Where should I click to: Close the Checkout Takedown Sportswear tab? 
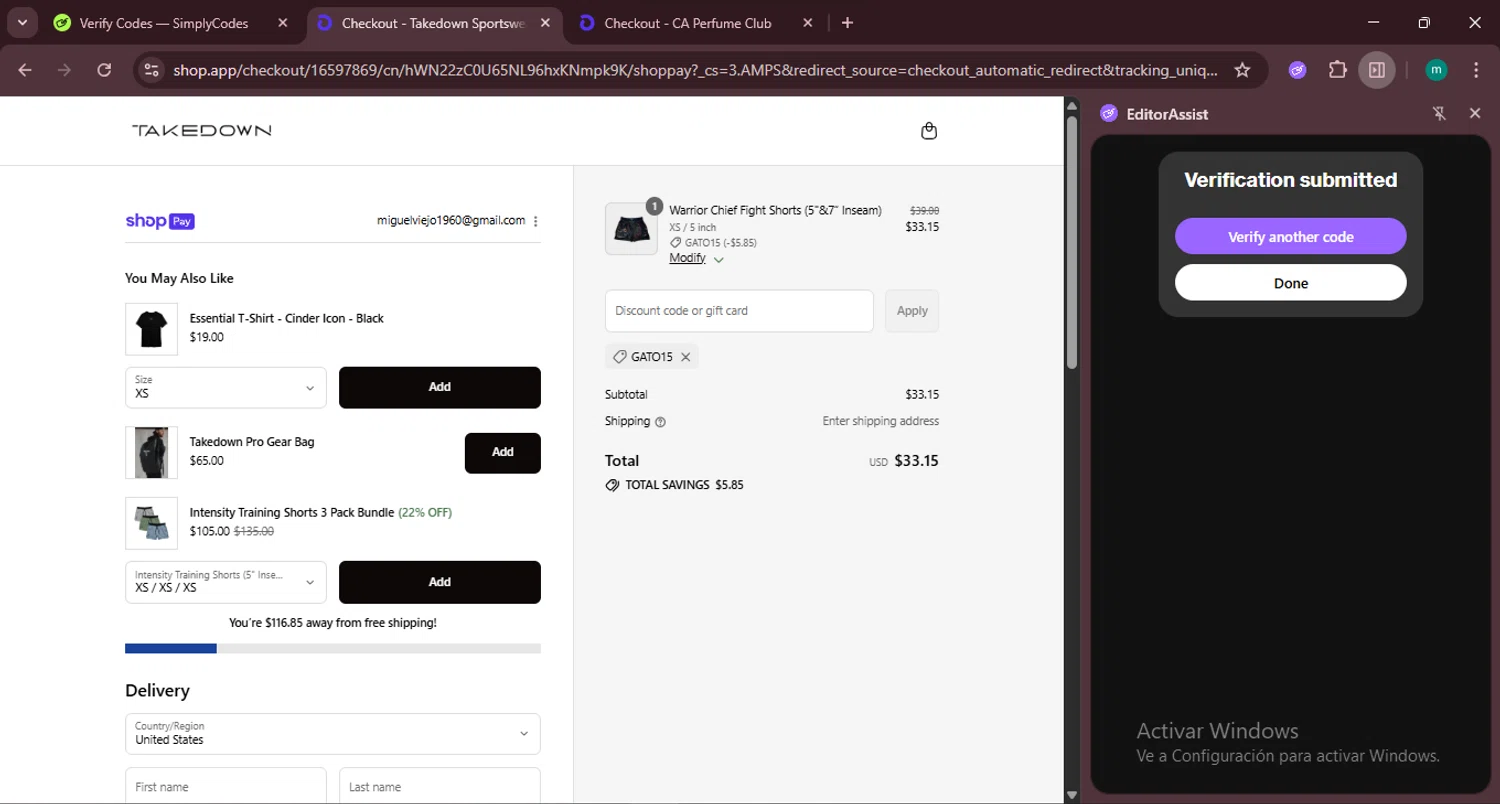545,23
